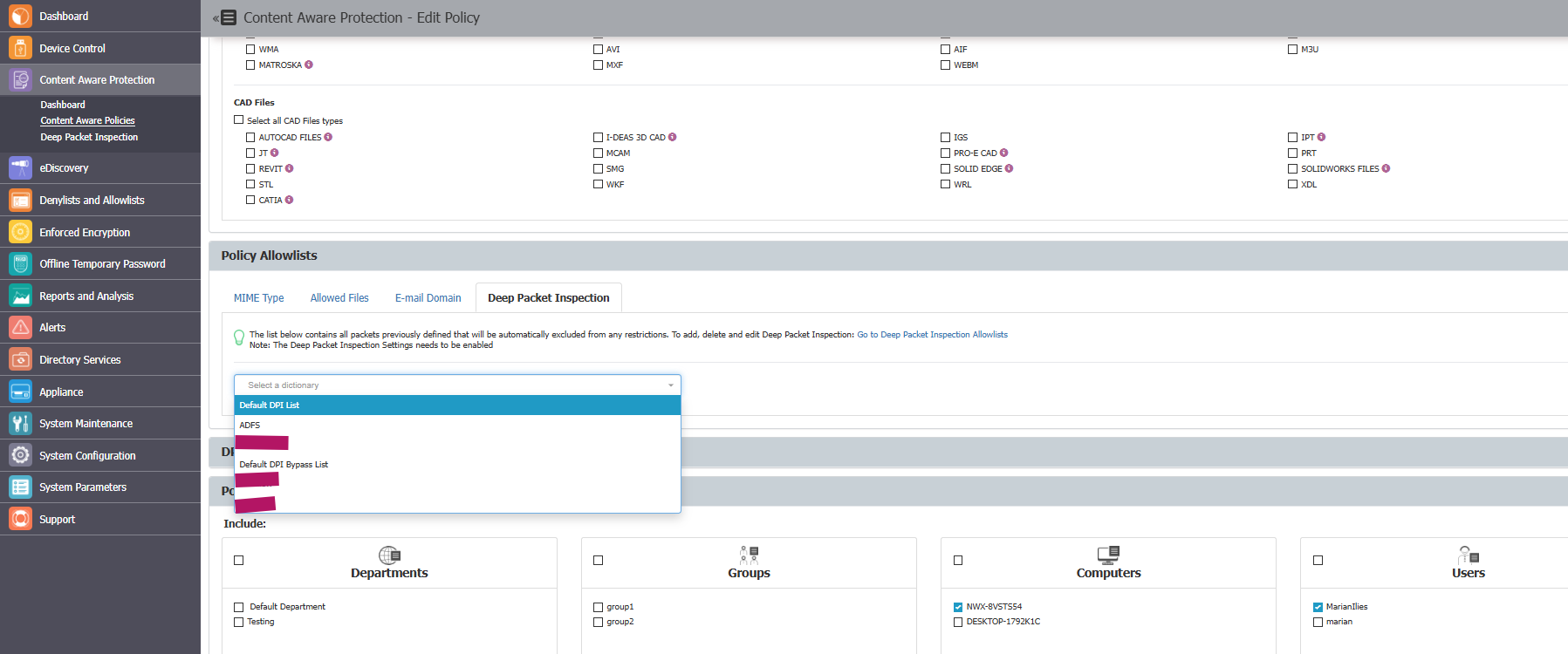Click the Content Aware Protection icon
Image resolution: width=1568 pixels, height=654 pixels.
pyautogui.click(x=20, y=79)
